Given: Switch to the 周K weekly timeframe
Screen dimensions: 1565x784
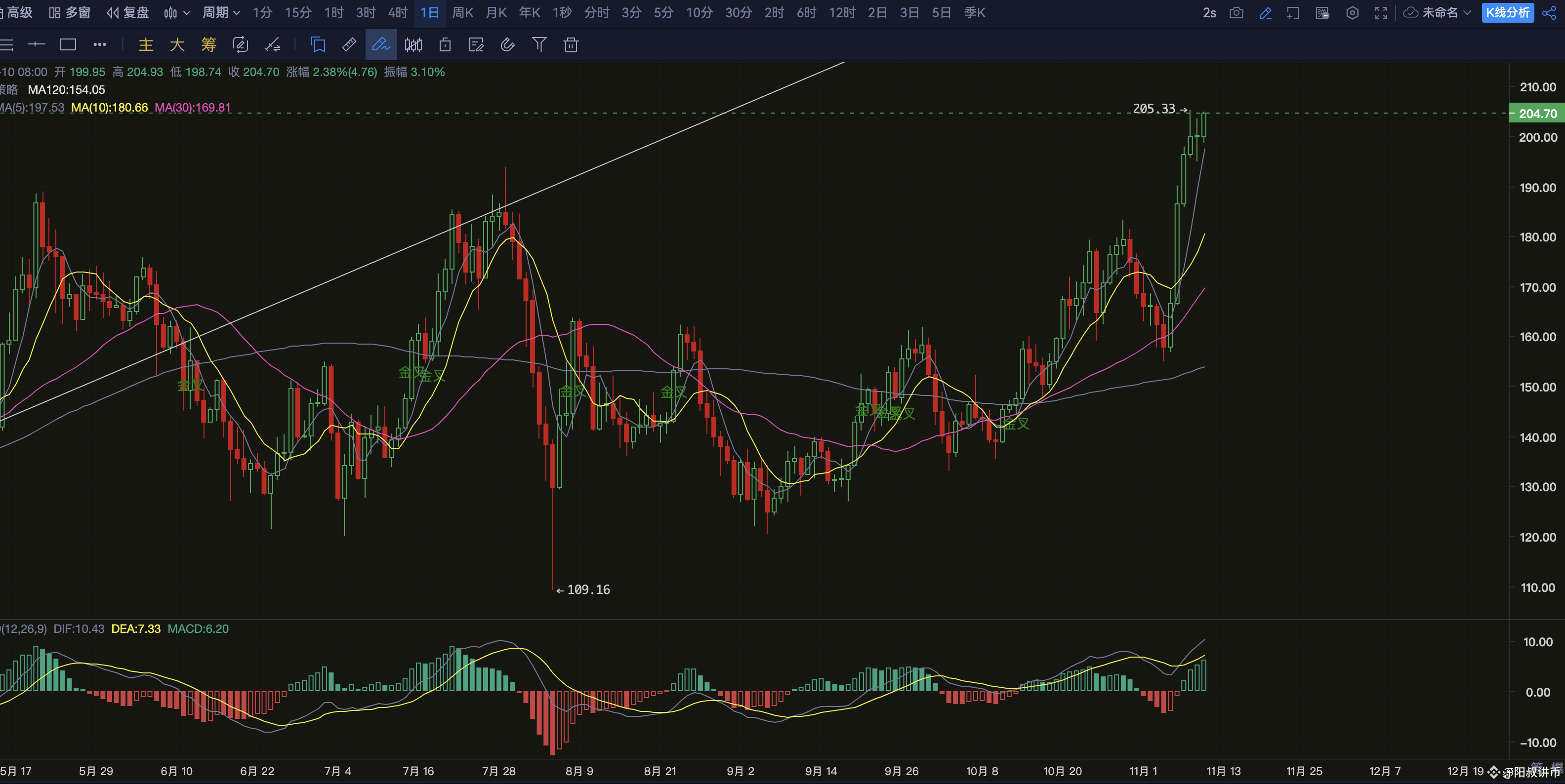Looking at the screenshot, I should 463,13.
